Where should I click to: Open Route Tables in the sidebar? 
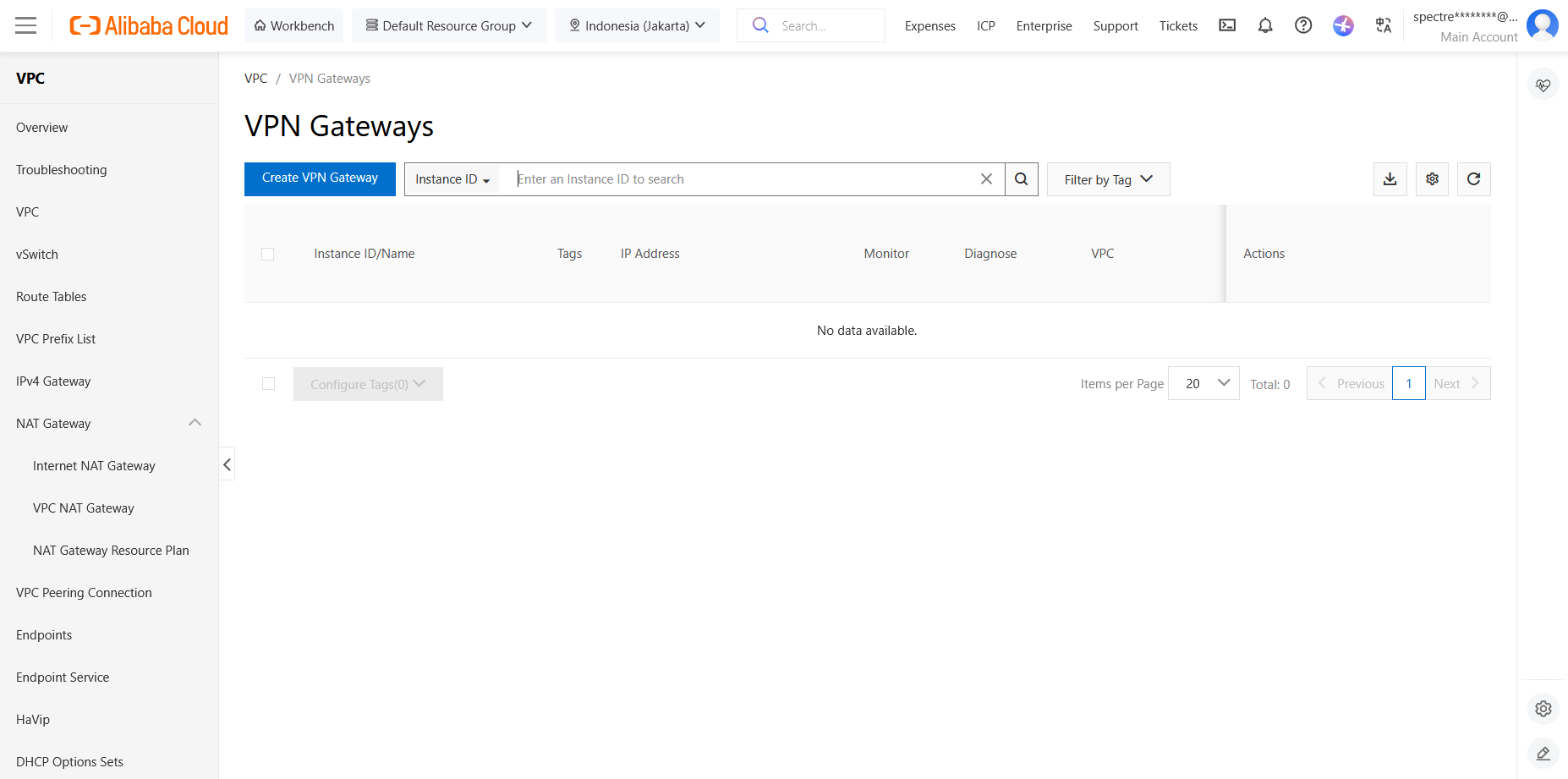click(x=52, y=297)
